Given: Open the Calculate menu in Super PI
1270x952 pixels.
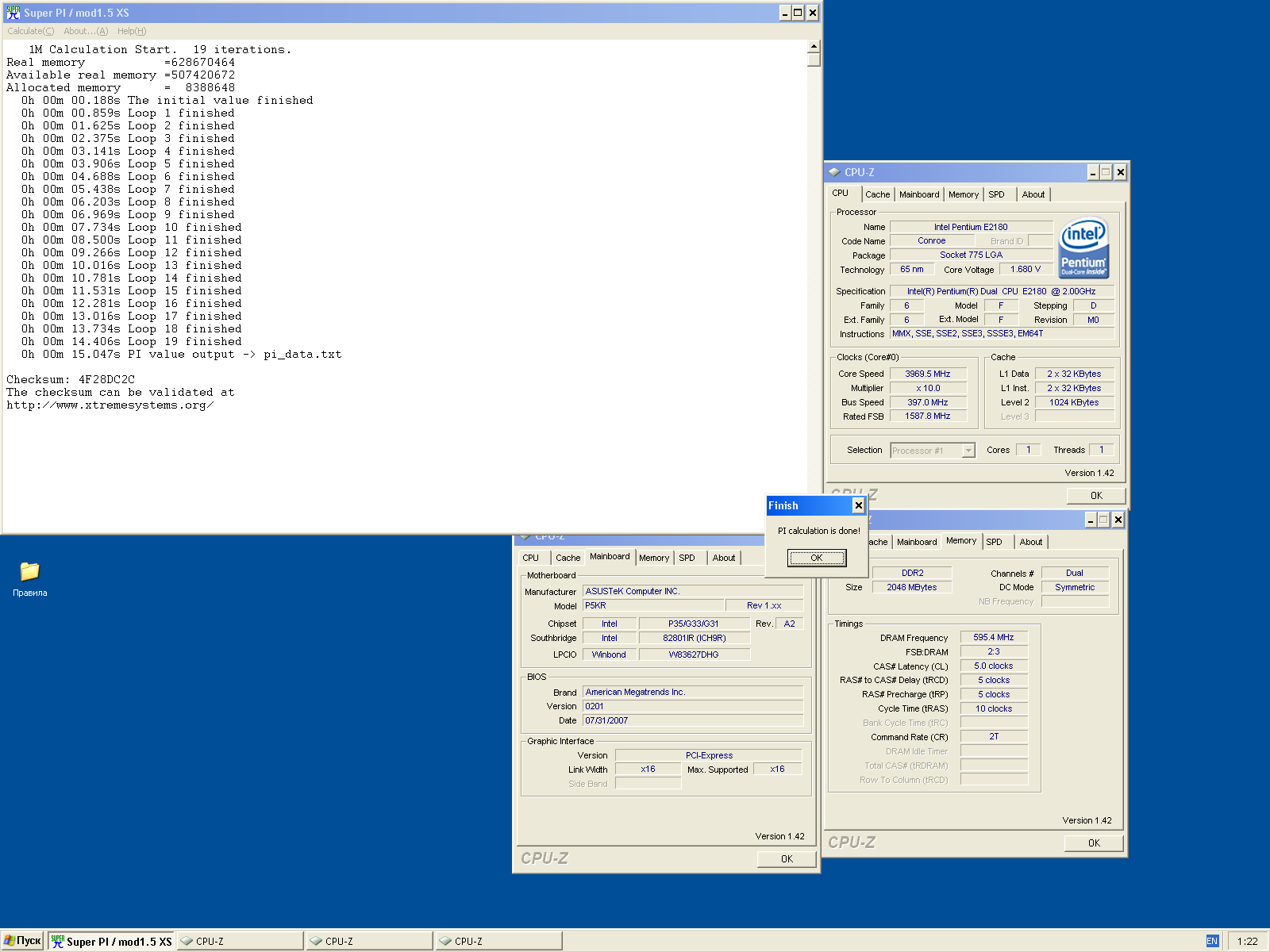Looking at the screenshot, I should tap(31, 31).
